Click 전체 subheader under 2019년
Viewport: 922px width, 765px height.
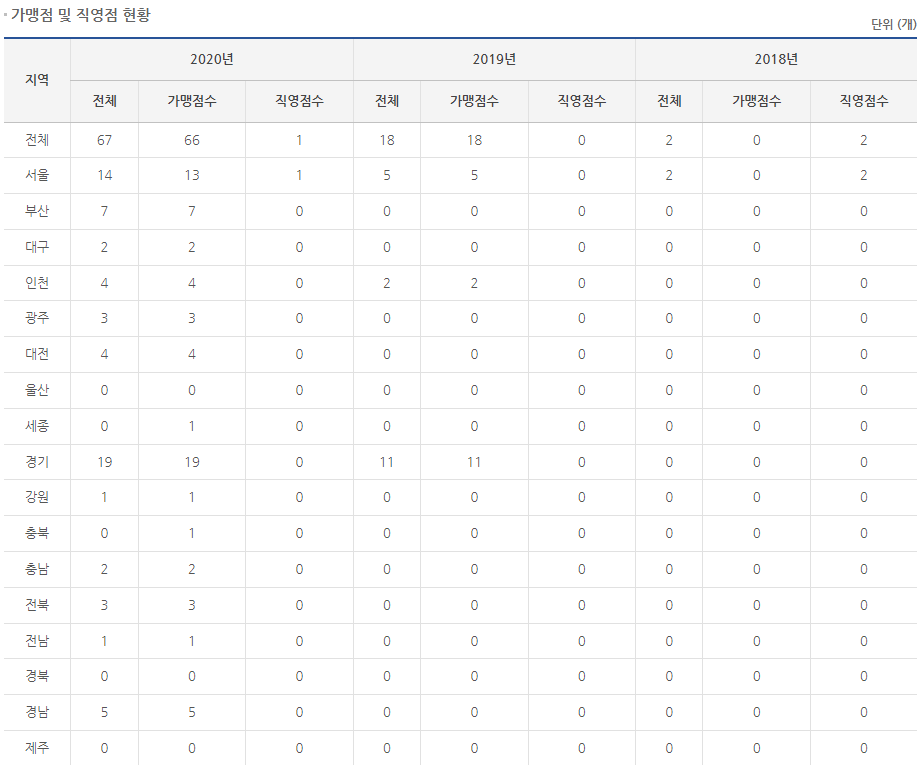pos(387,101)
